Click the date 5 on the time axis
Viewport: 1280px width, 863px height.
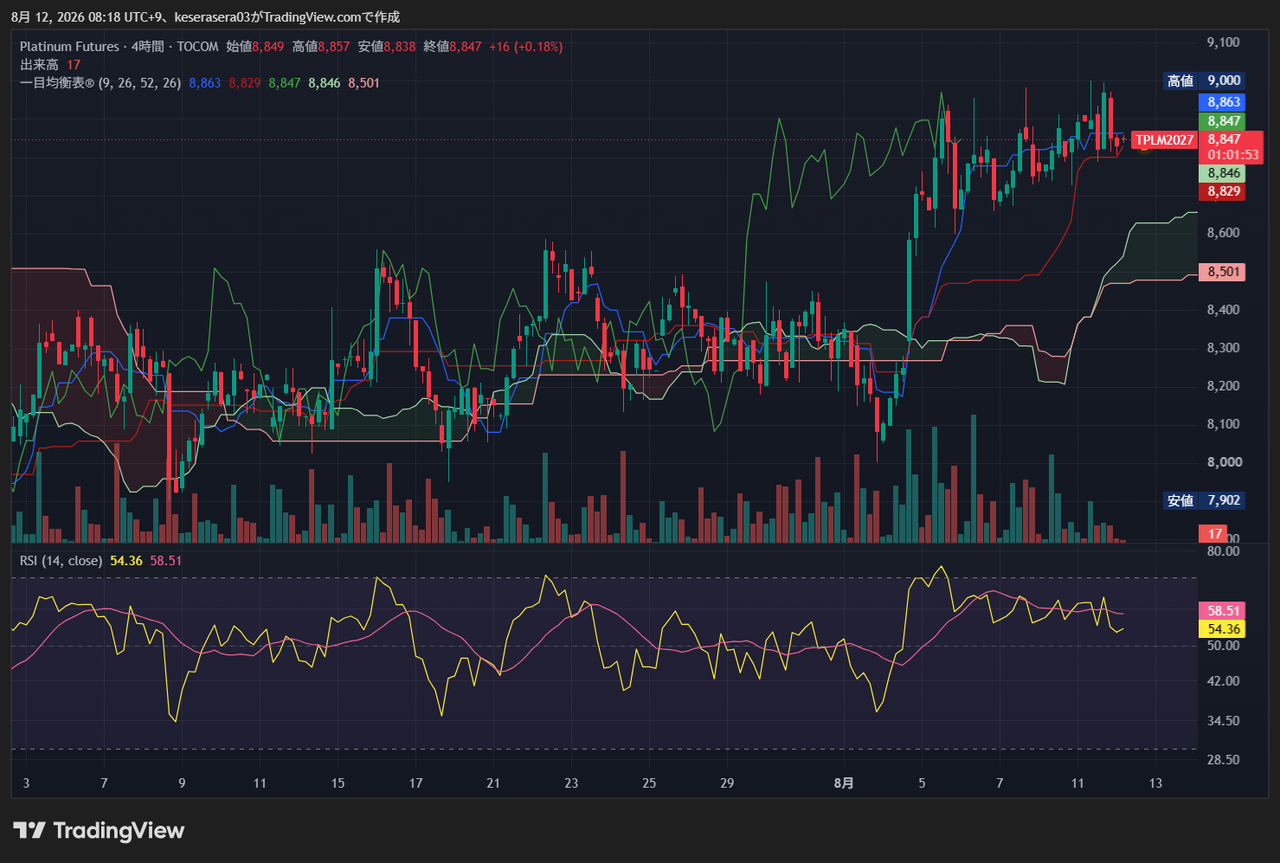(922, 783)
